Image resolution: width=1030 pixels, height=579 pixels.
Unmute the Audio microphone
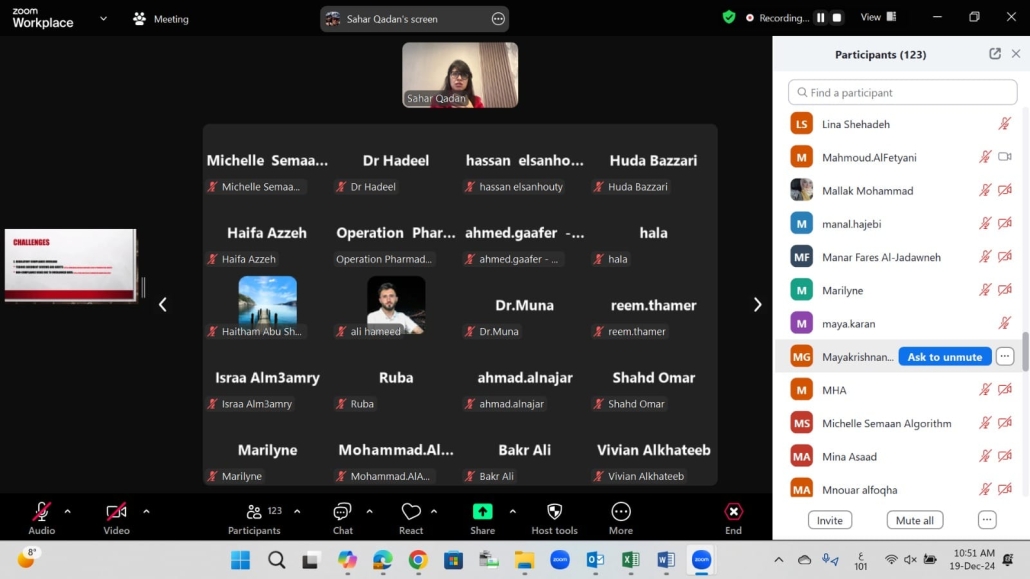tap(42, 512)
